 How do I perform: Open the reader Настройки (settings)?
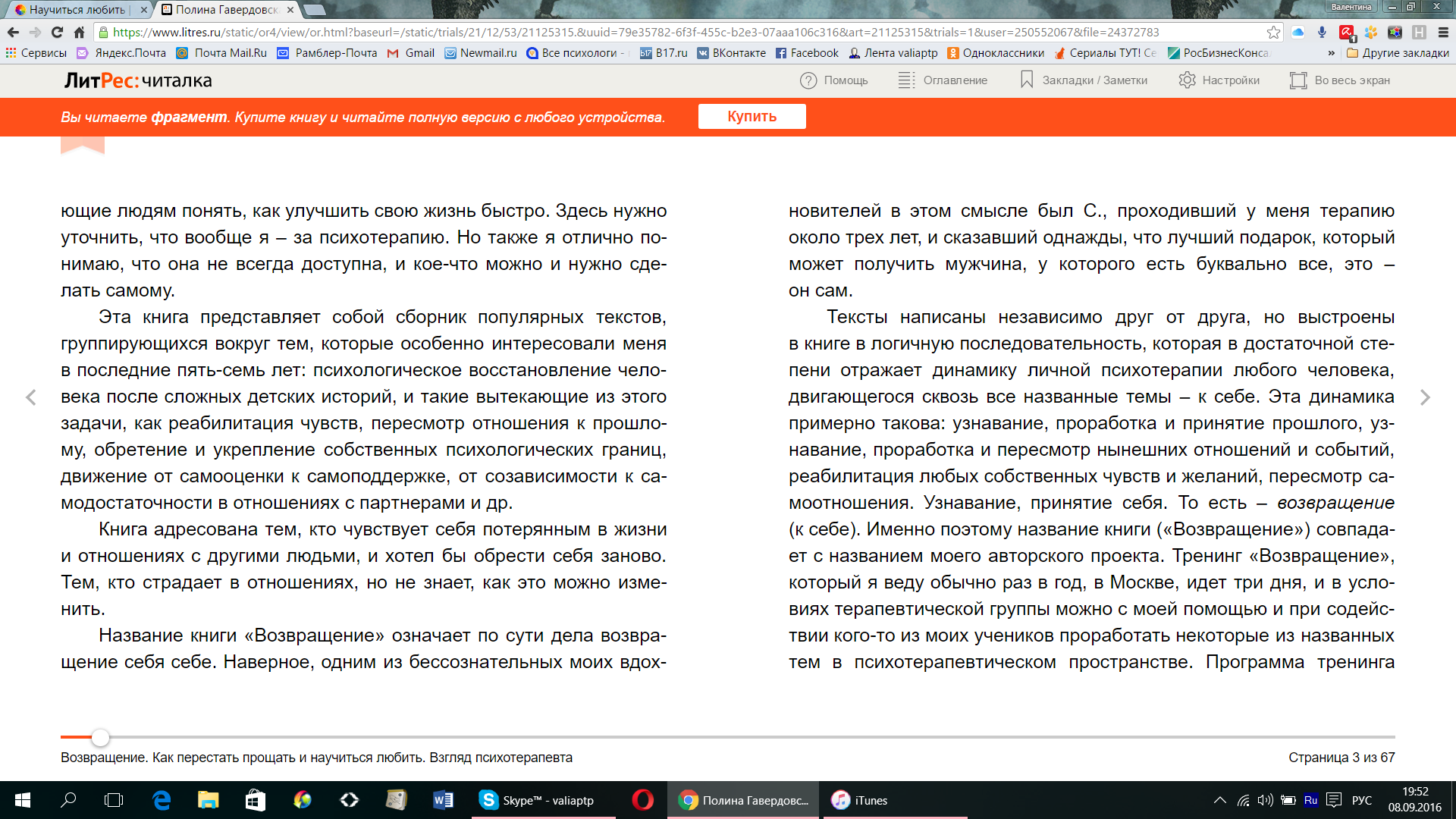tap(1220, 80)
